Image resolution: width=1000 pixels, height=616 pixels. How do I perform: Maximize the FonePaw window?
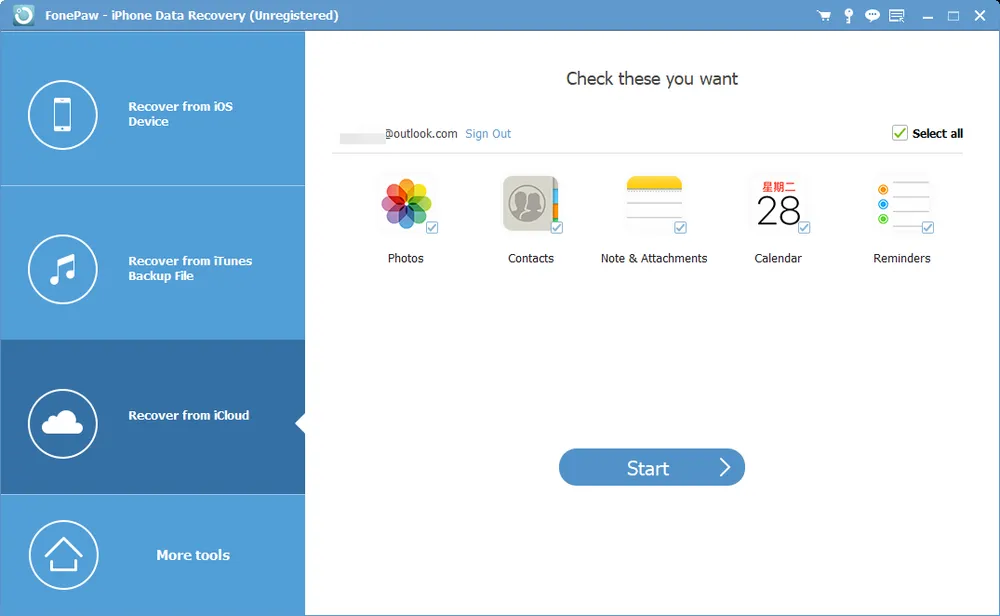click(953, 16)
